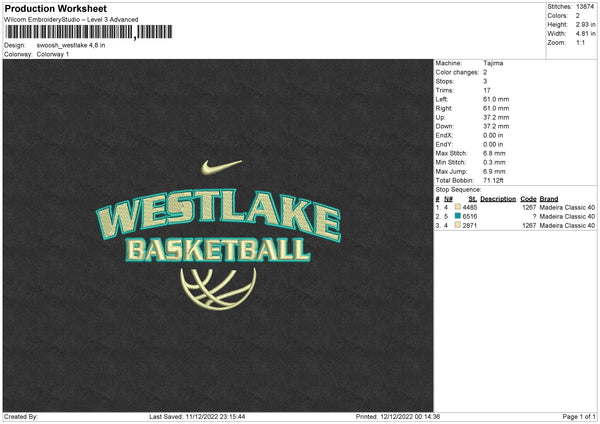This screenshot has height=424, width=600.
Task: Click the Wilcom EmbroideryStudio Level 3 Advanced text
Action: pyautogui.click(x=71, y=20)
